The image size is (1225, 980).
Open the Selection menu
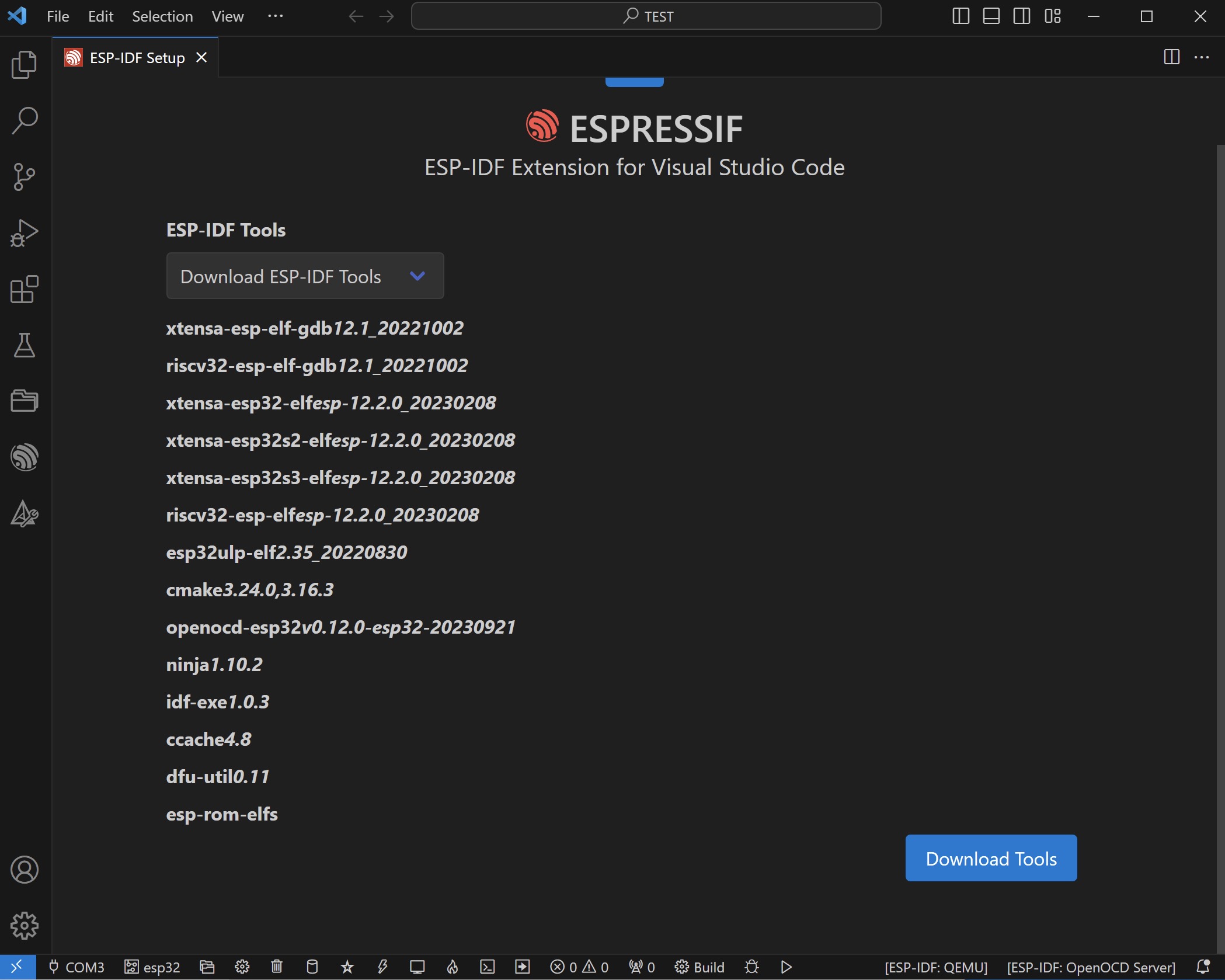click(162, 16)
